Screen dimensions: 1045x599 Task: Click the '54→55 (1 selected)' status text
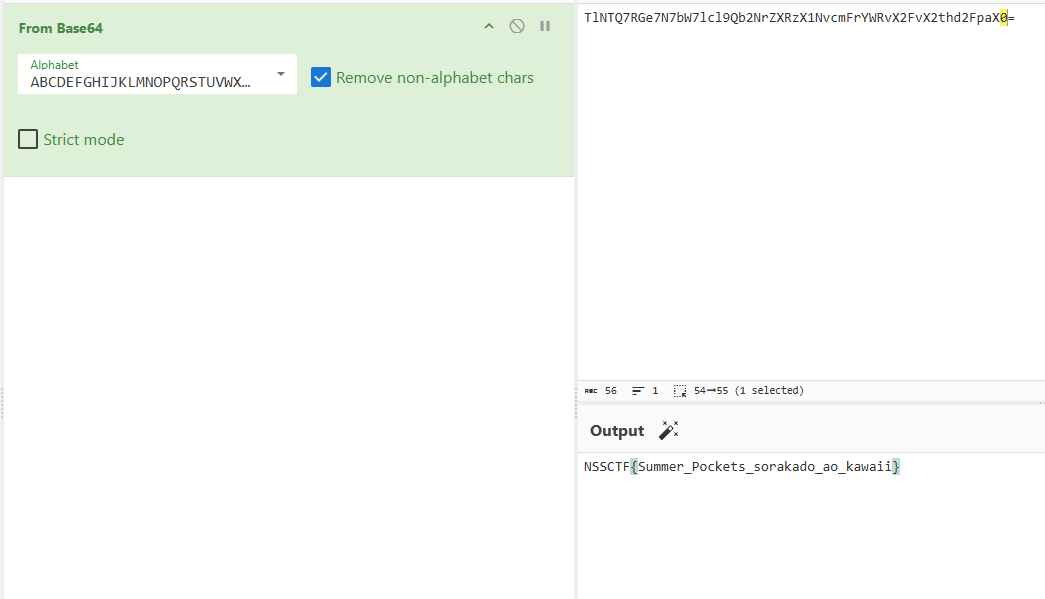click(x=748, y=391)
